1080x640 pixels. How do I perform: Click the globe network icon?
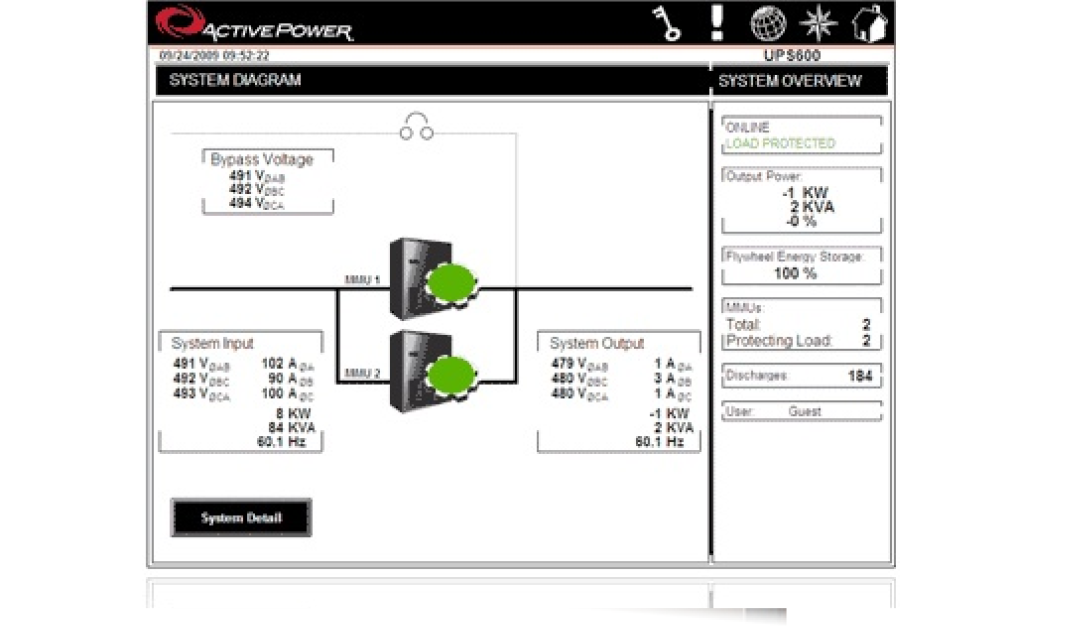click(x=768, y=24)
